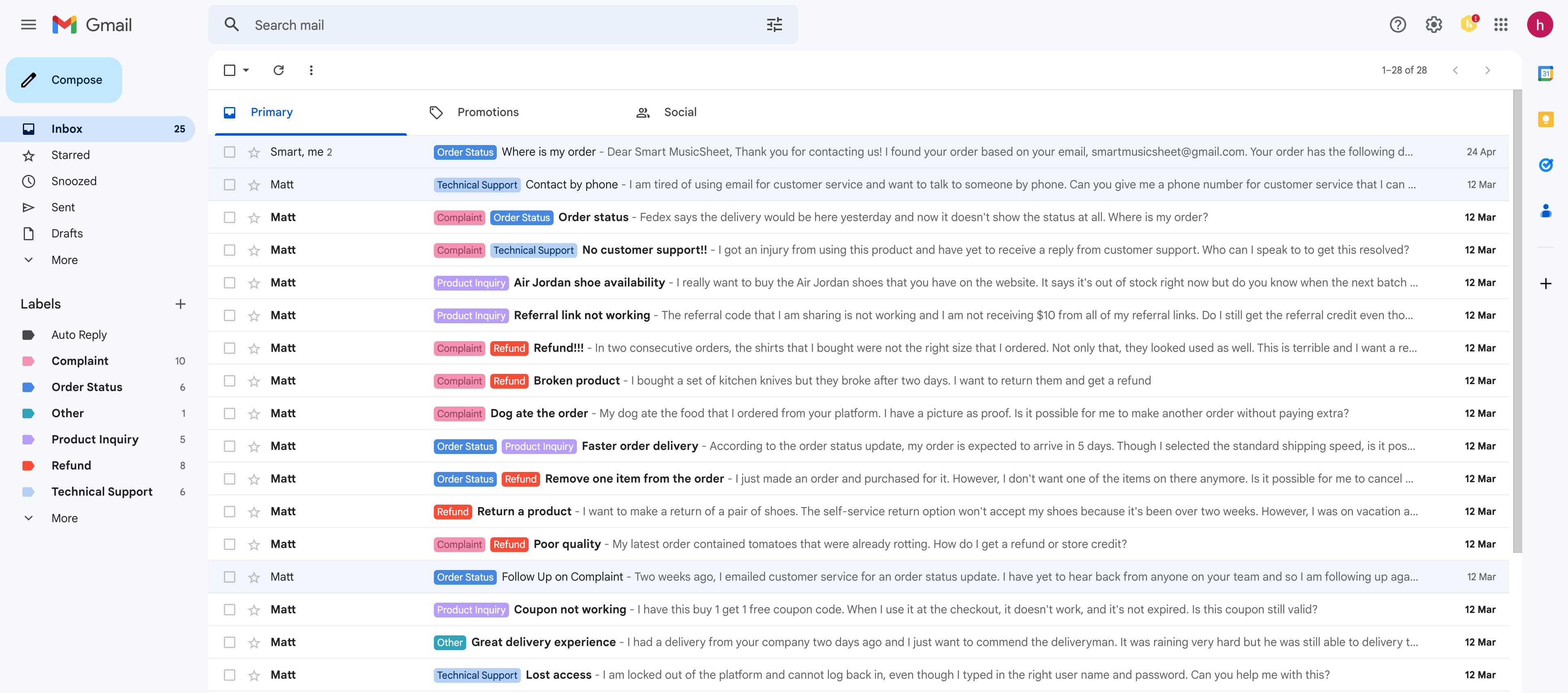Open select-all dropdown arrow
This screenshot has width=1568, height=693.
point(246,70)
